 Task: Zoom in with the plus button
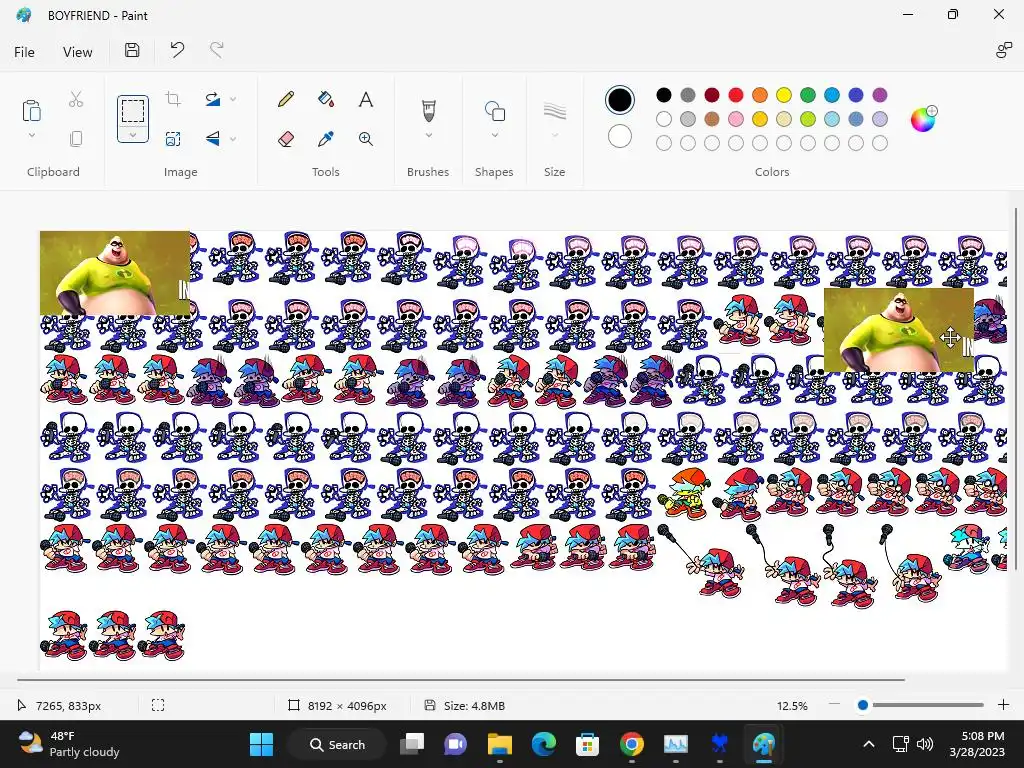[1004, 705]
